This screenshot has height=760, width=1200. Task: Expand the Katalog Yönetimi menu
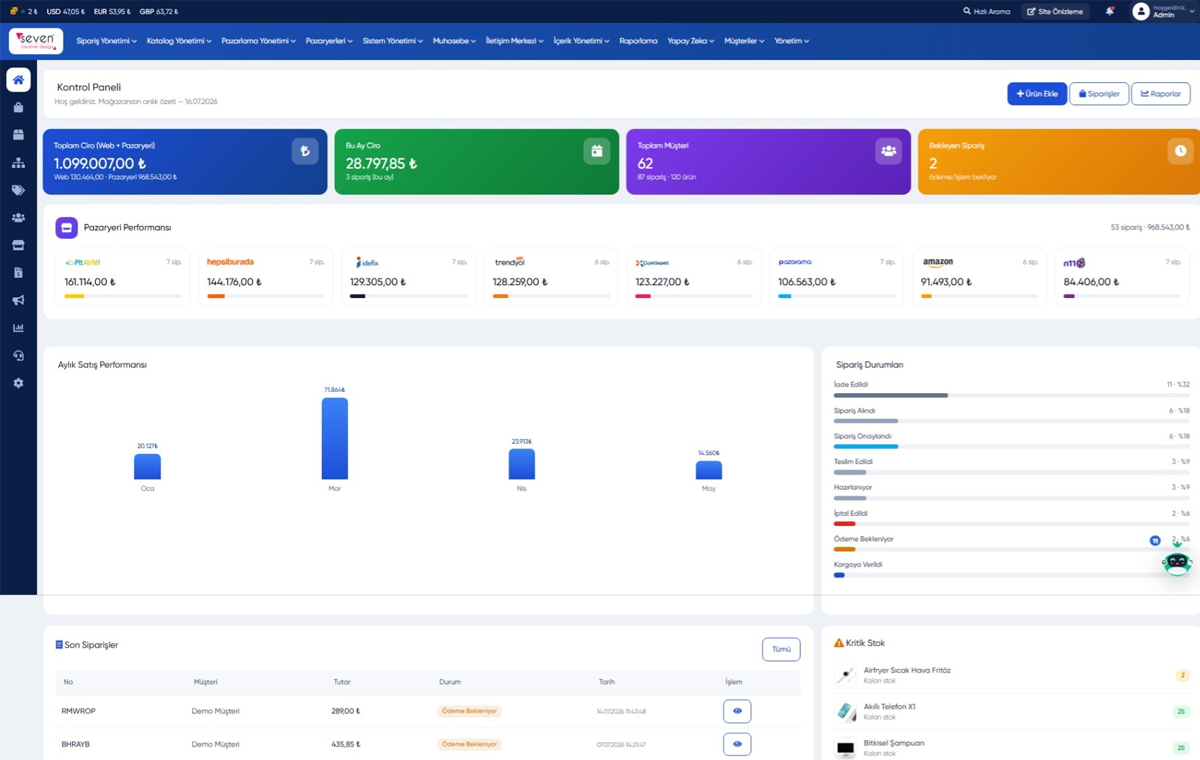[x=179, y=41]
